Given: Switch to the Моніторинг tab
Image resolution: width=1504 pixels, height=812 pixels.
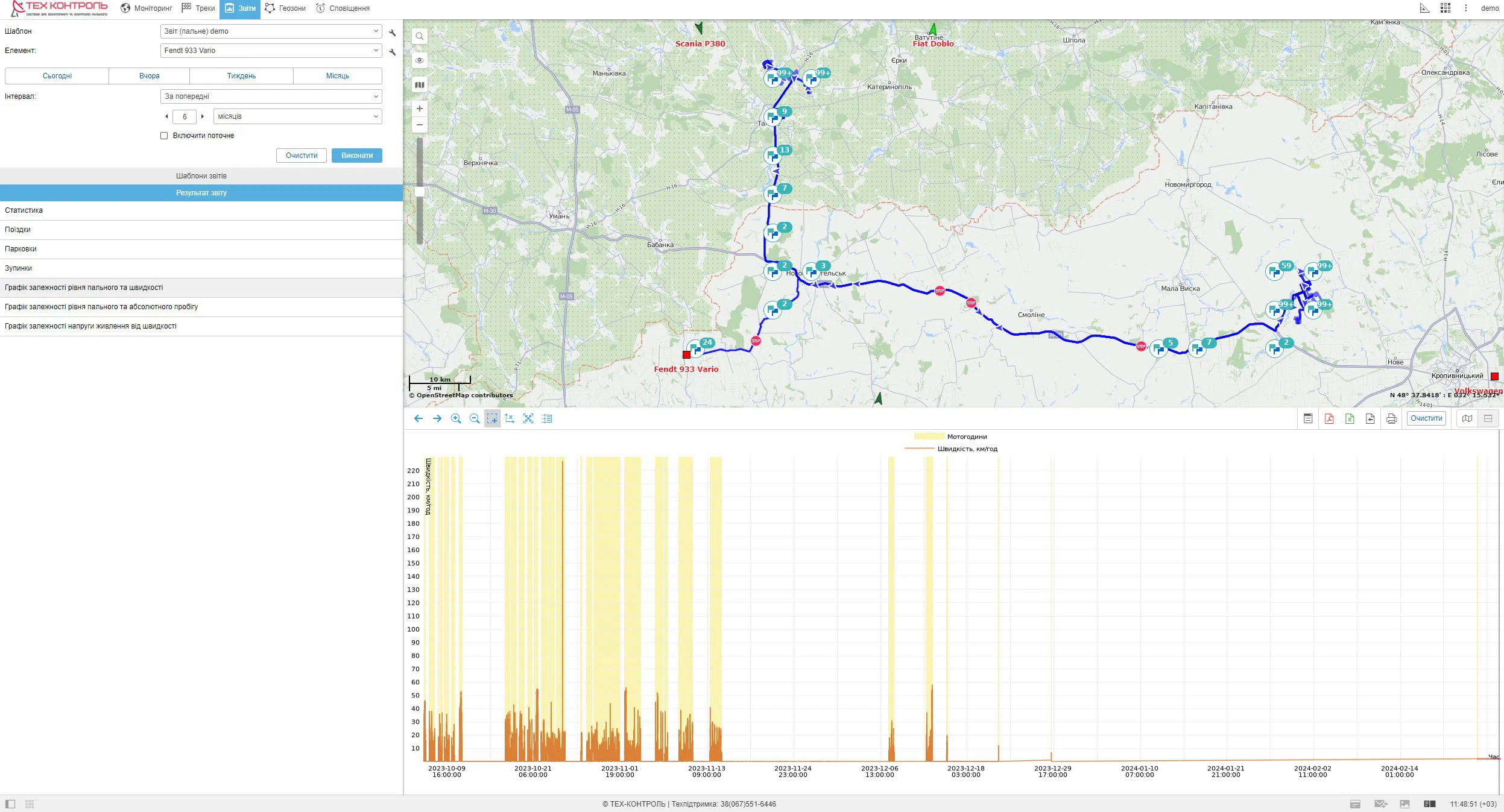Looking at the screenshot, I should point(147,8).
